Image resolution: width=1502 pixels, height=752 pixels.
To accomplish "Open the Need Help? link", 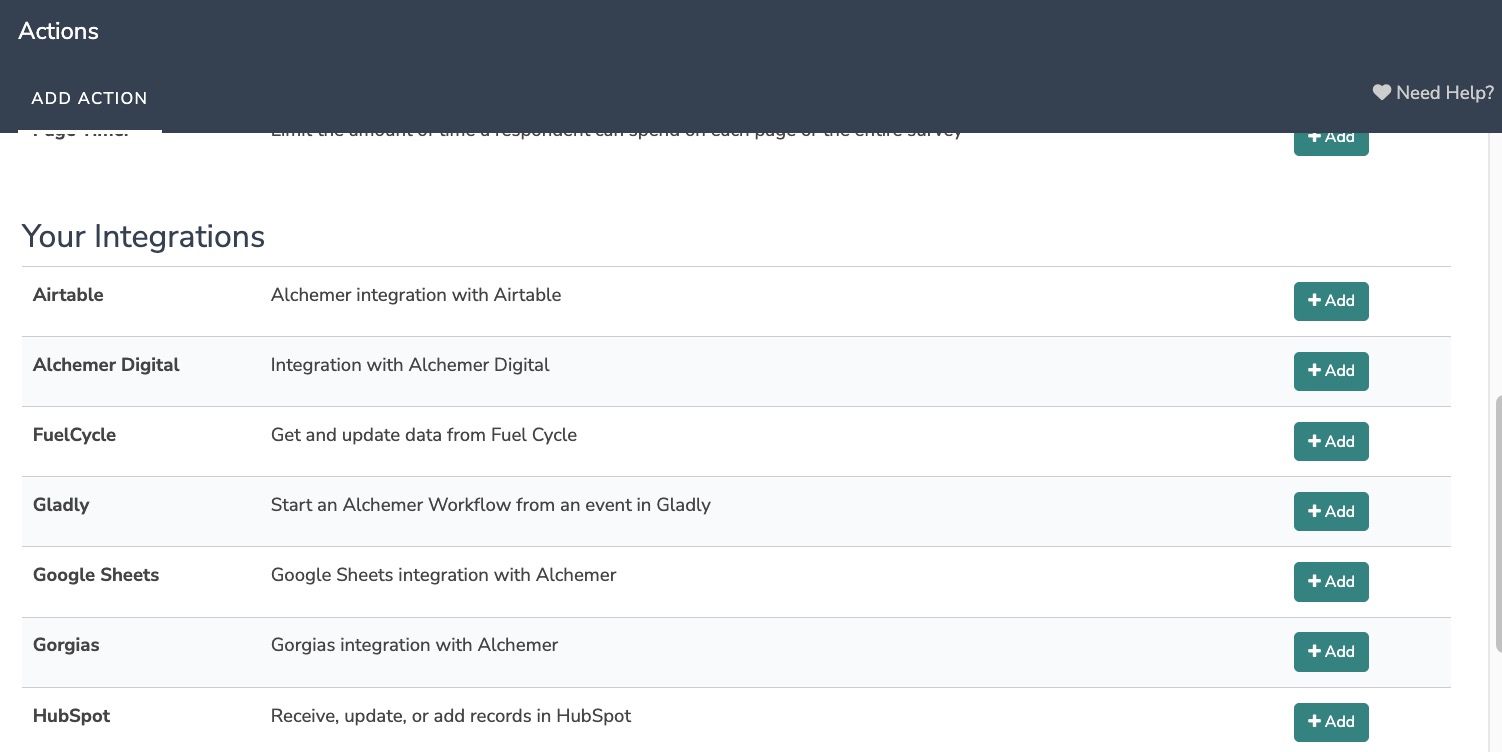I will click(1444, 93).
